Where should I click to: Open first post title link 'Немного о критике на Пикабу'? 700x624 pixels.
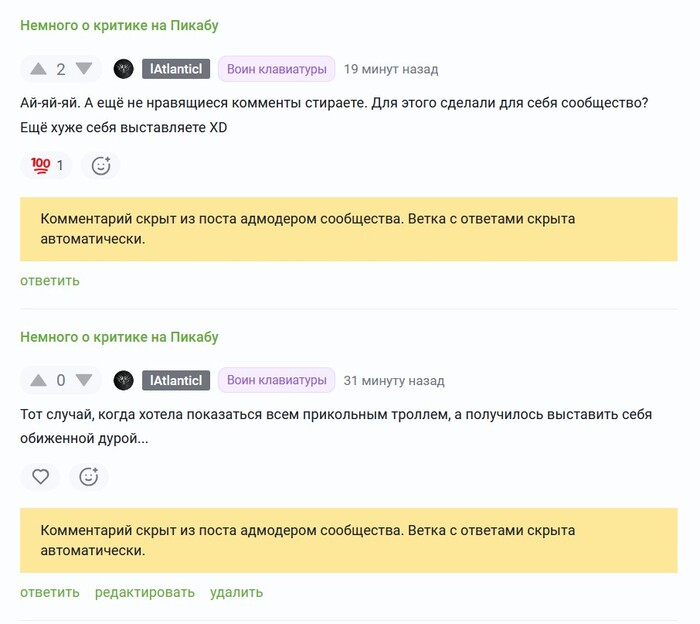[x=119, y=26]
